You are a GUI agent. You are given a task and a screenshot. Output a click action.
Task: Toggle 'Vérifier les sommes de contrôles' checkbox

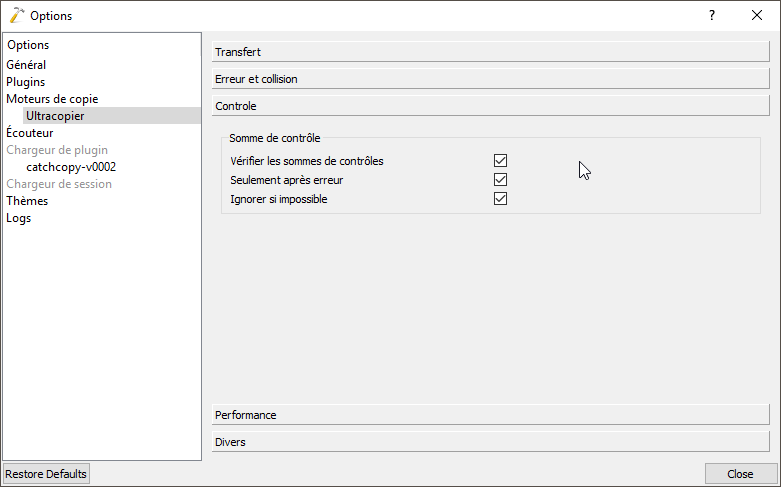click(x=501, y=161)
